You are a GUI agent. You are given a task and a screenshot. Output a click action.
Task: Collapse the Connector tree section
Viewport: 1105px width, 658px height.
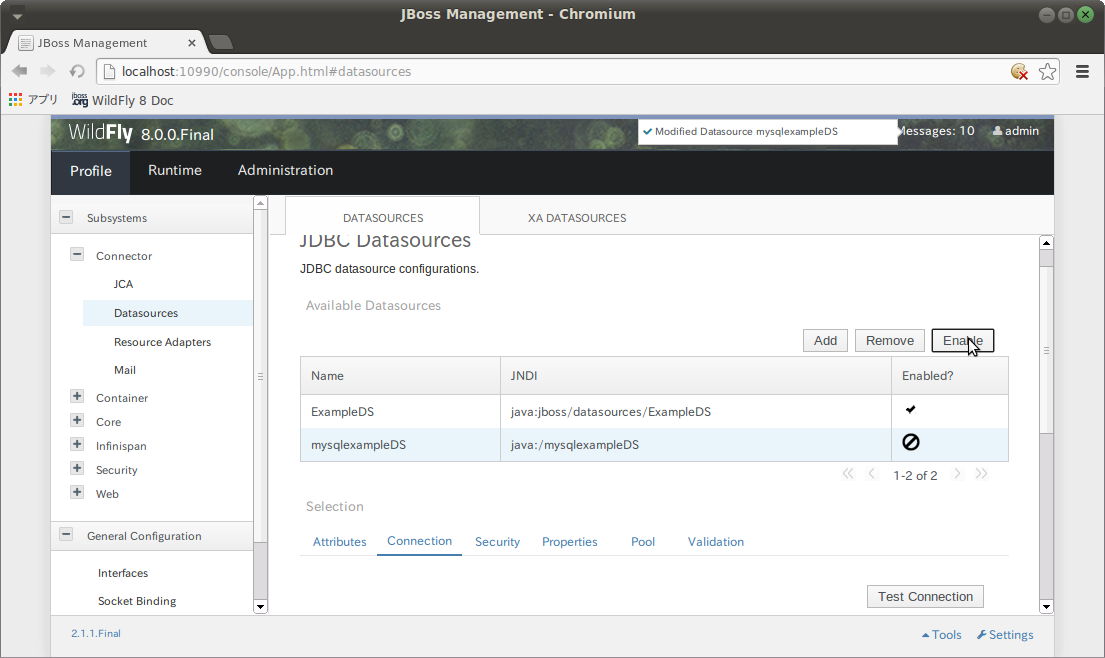point(77,254)
